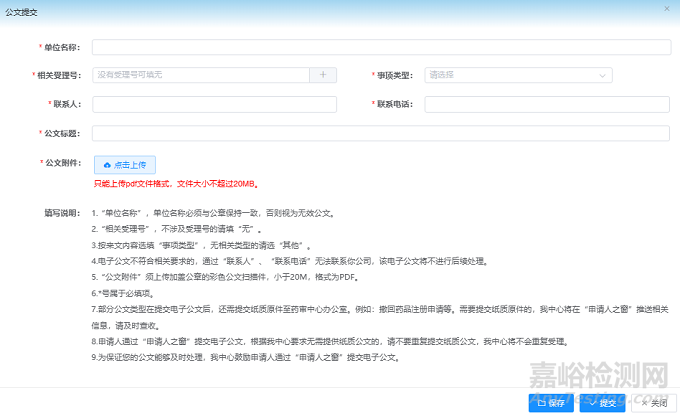Click the 联系电话 input field
The image size is (680, 416).
pyautogui.click(x=547, y=104)
